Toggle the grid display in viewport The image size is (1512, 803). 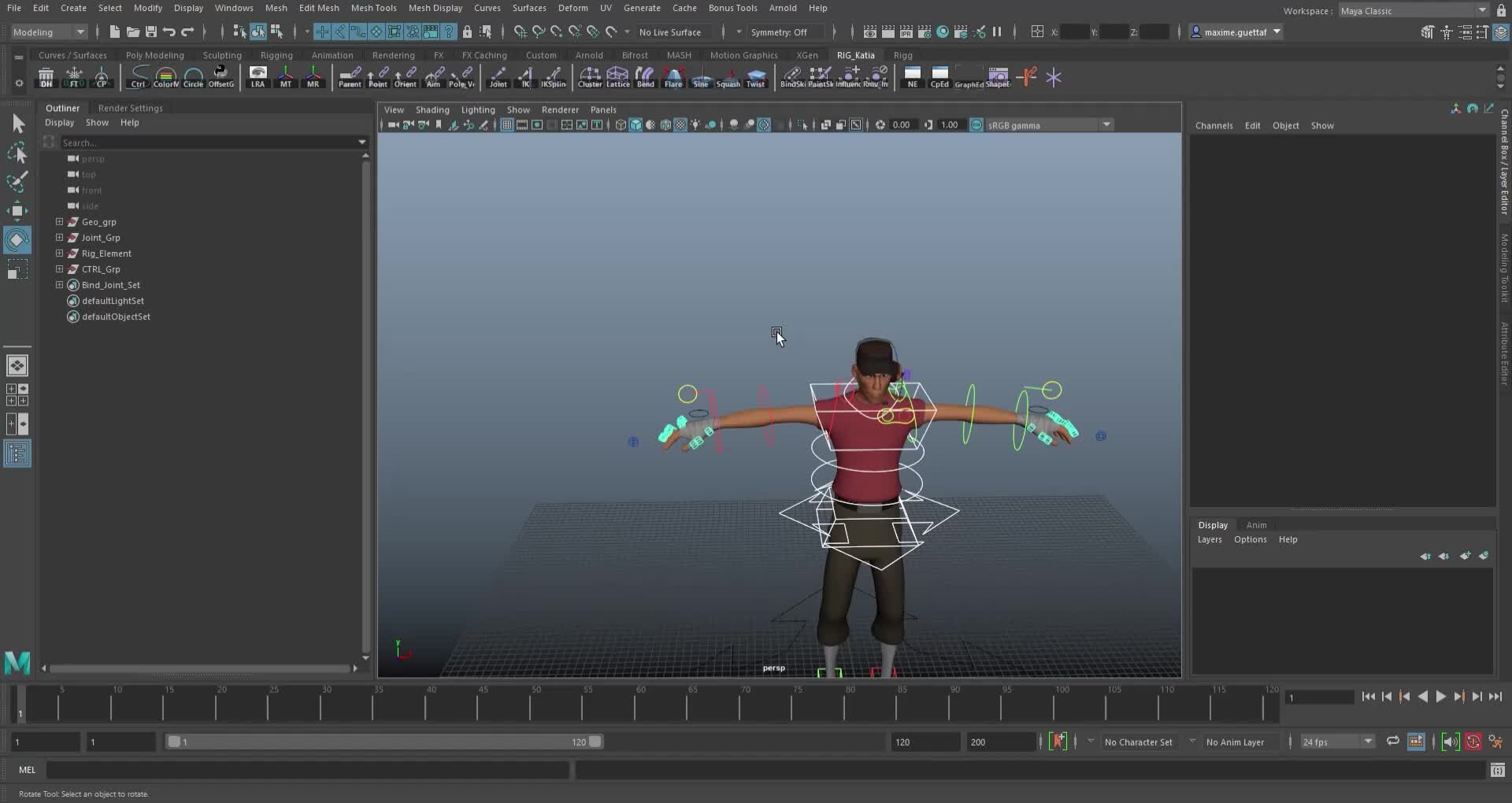(x=506, y=124)
